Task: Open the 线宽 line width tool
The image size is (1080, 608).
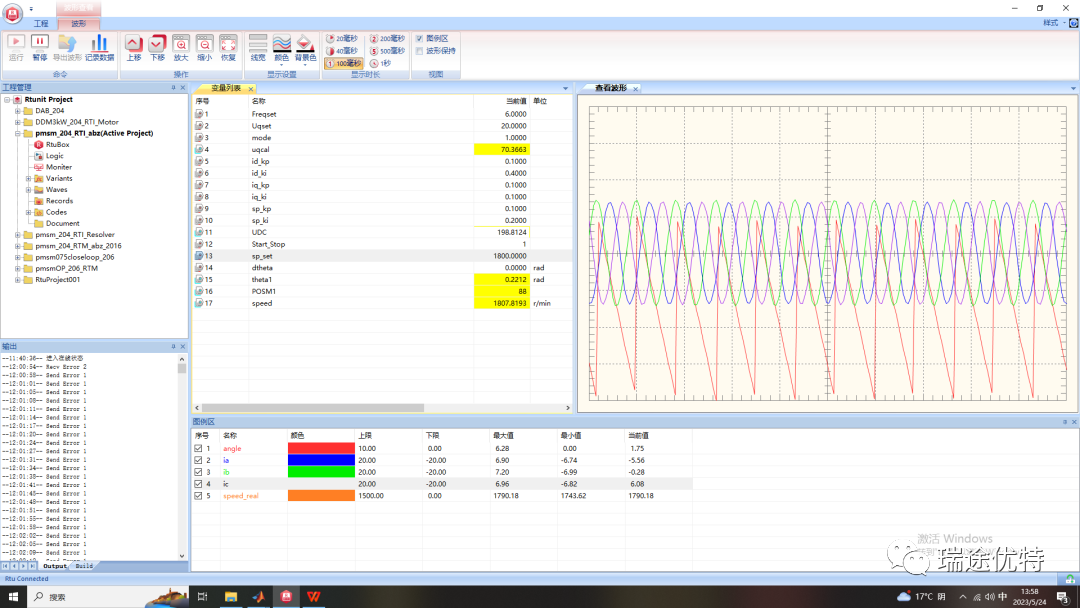Action: (x=258, y=43)
